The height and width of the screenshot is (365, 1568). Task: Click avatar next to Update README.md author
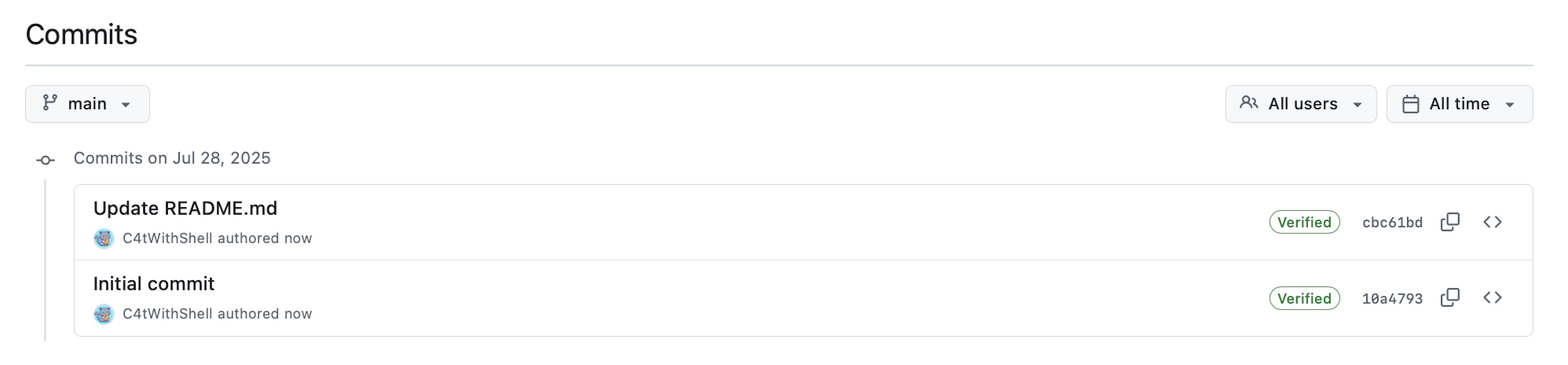[x=103, y=238]
